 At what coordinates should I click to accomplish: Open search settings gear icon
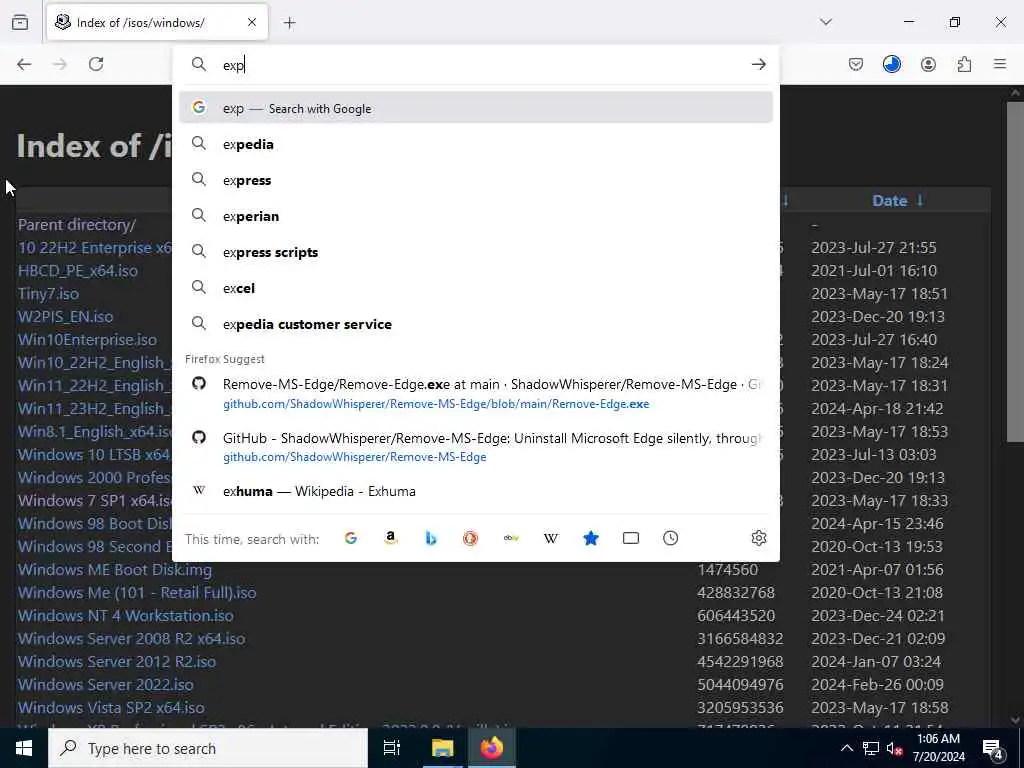[758, 538]
